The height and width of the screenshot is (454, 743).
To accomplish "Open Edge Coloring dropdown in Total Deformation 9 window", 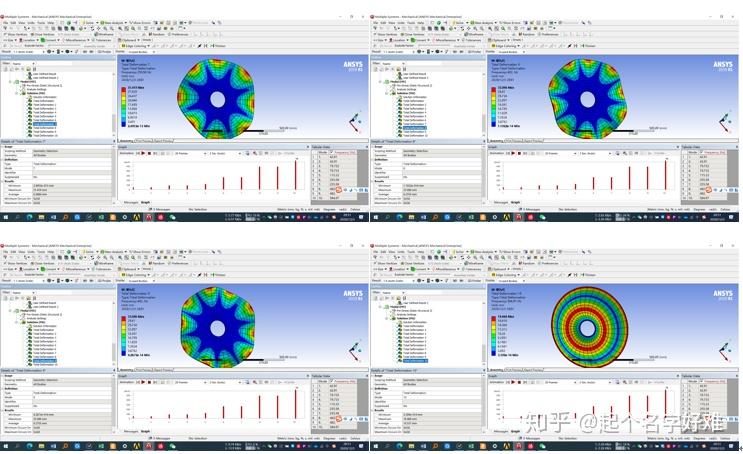I will [x=136, y=275].
